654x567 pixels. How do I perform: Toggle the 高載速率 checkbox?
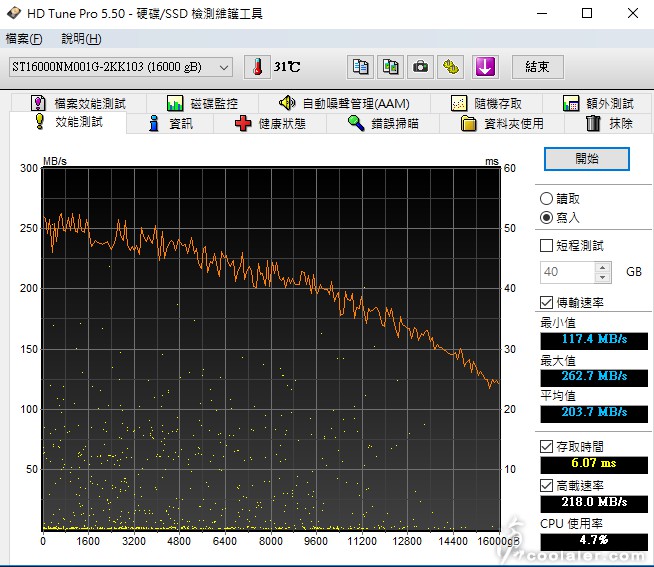(546, 485)
